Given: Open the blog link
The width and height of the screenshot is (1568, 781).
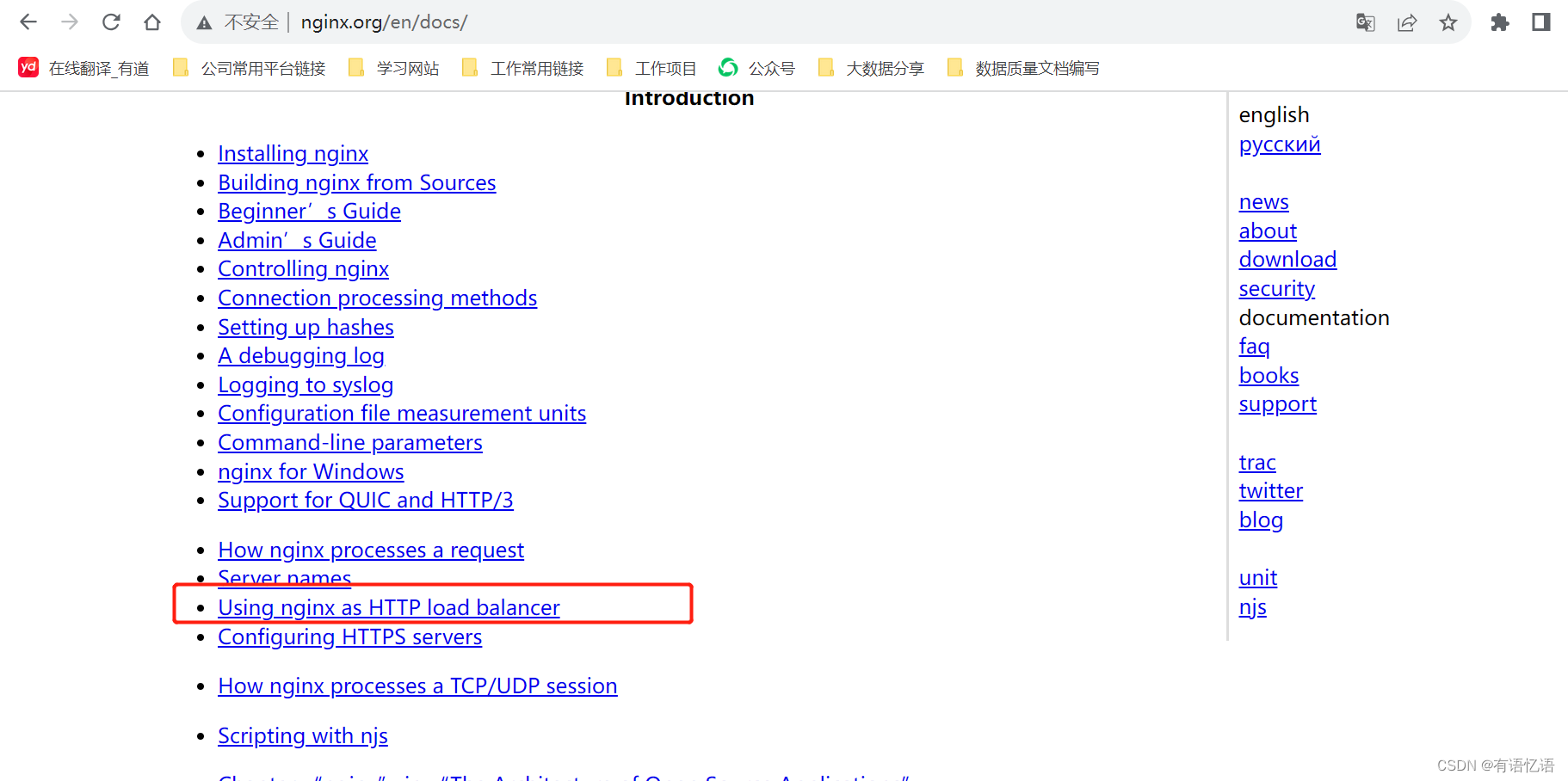Looking at the screenshot, I should (x=1261, y=520).
